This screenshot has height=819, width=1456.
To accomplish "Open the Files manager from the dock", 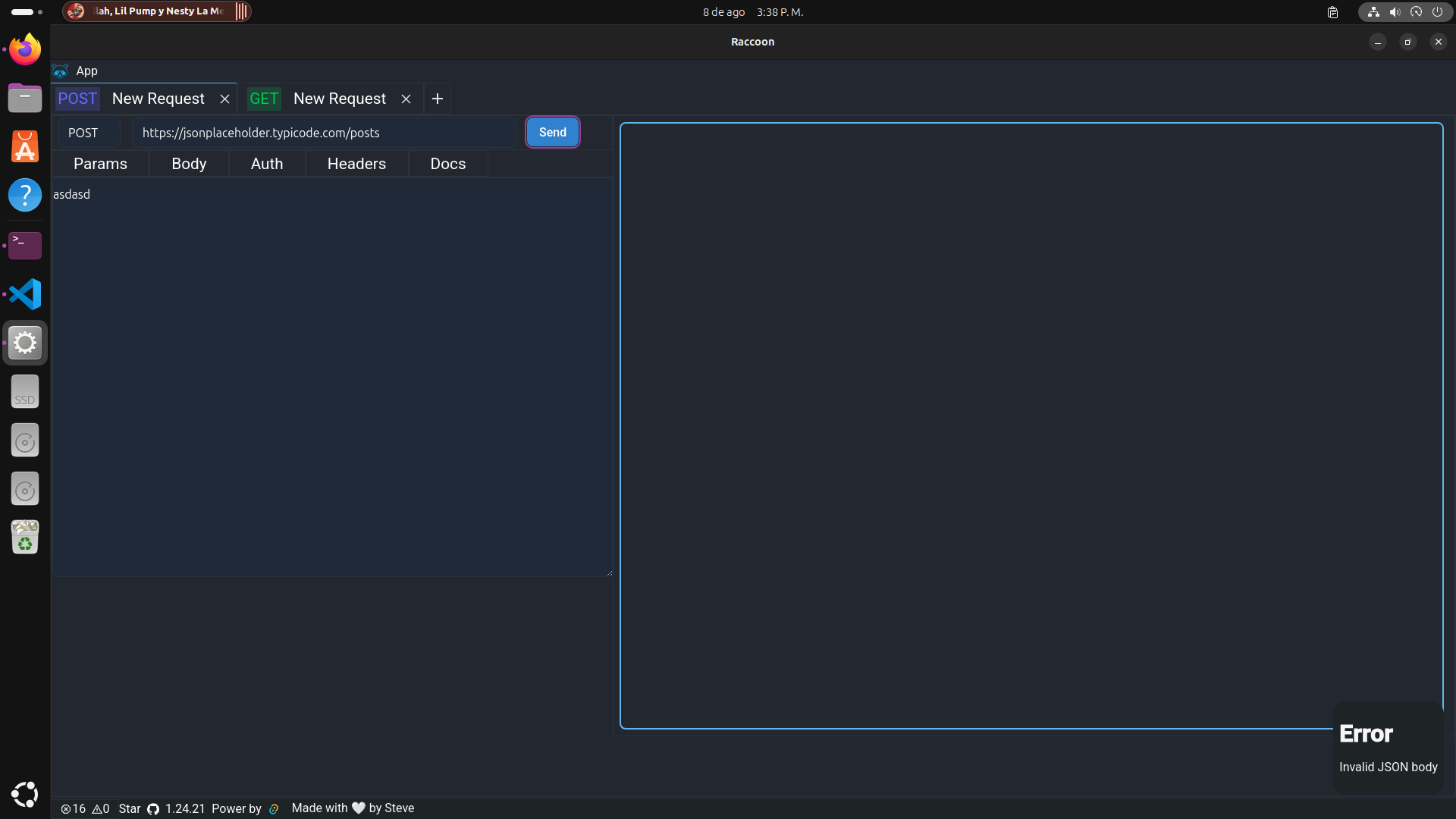I will pyautogui.click(x=25, y=98).
